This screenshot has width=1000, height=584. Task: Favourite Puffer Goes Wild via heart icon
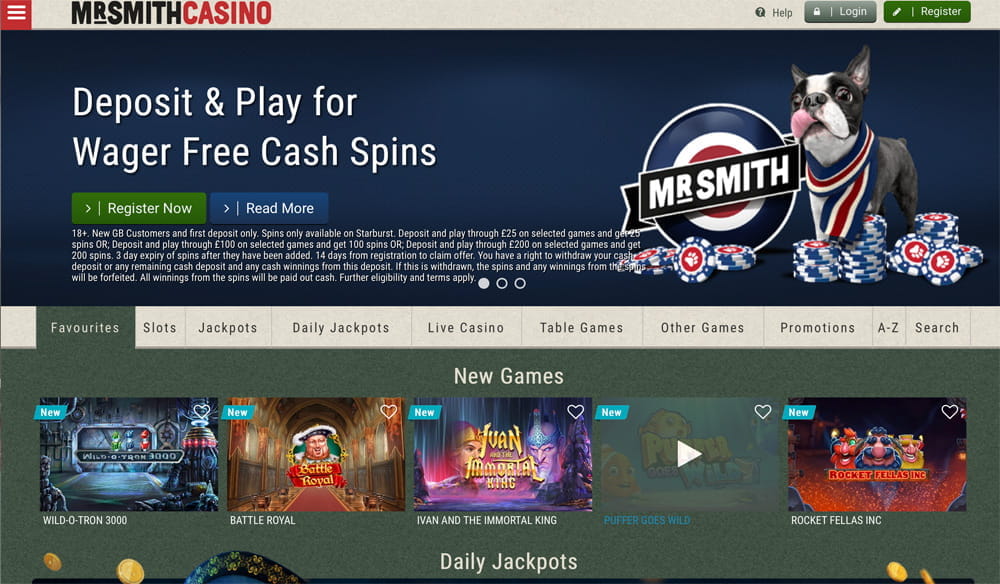click(x=762, y=412)
